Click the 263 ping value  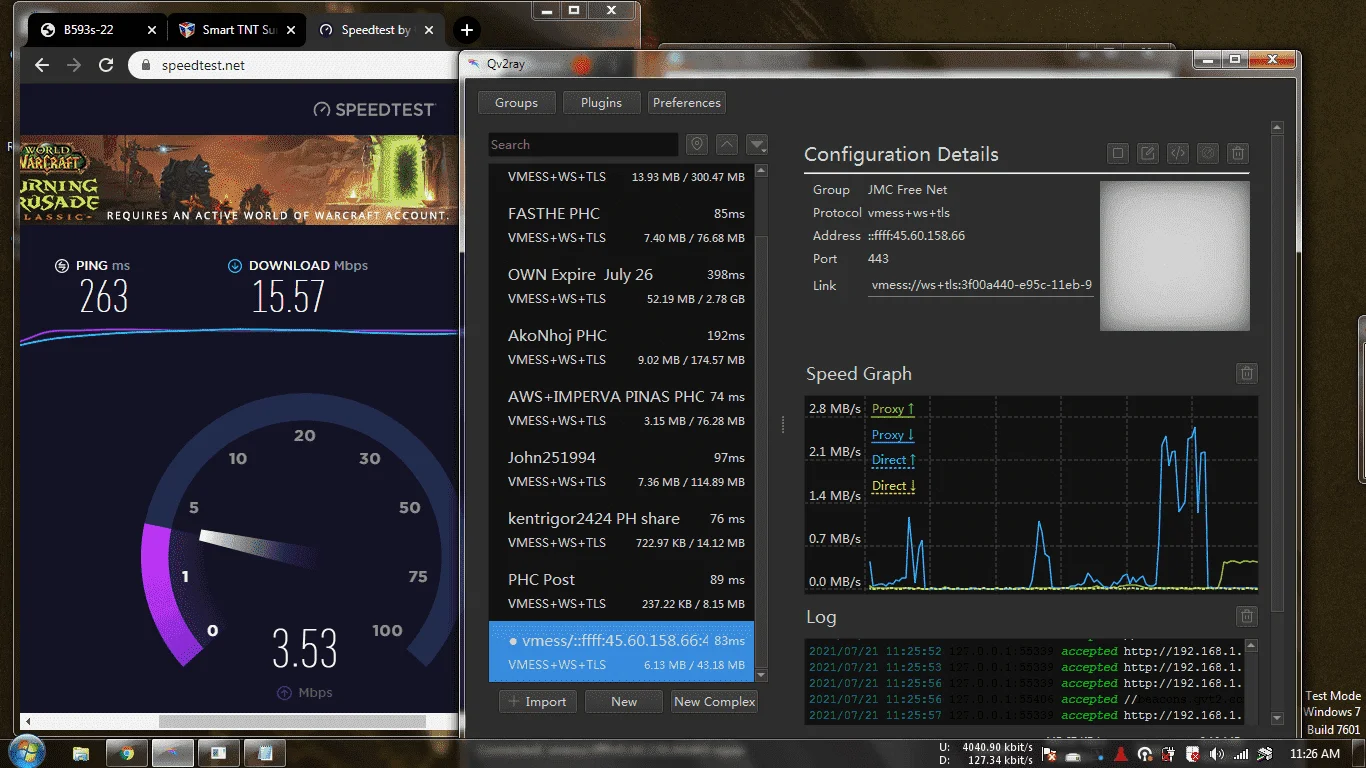(104, 297)
